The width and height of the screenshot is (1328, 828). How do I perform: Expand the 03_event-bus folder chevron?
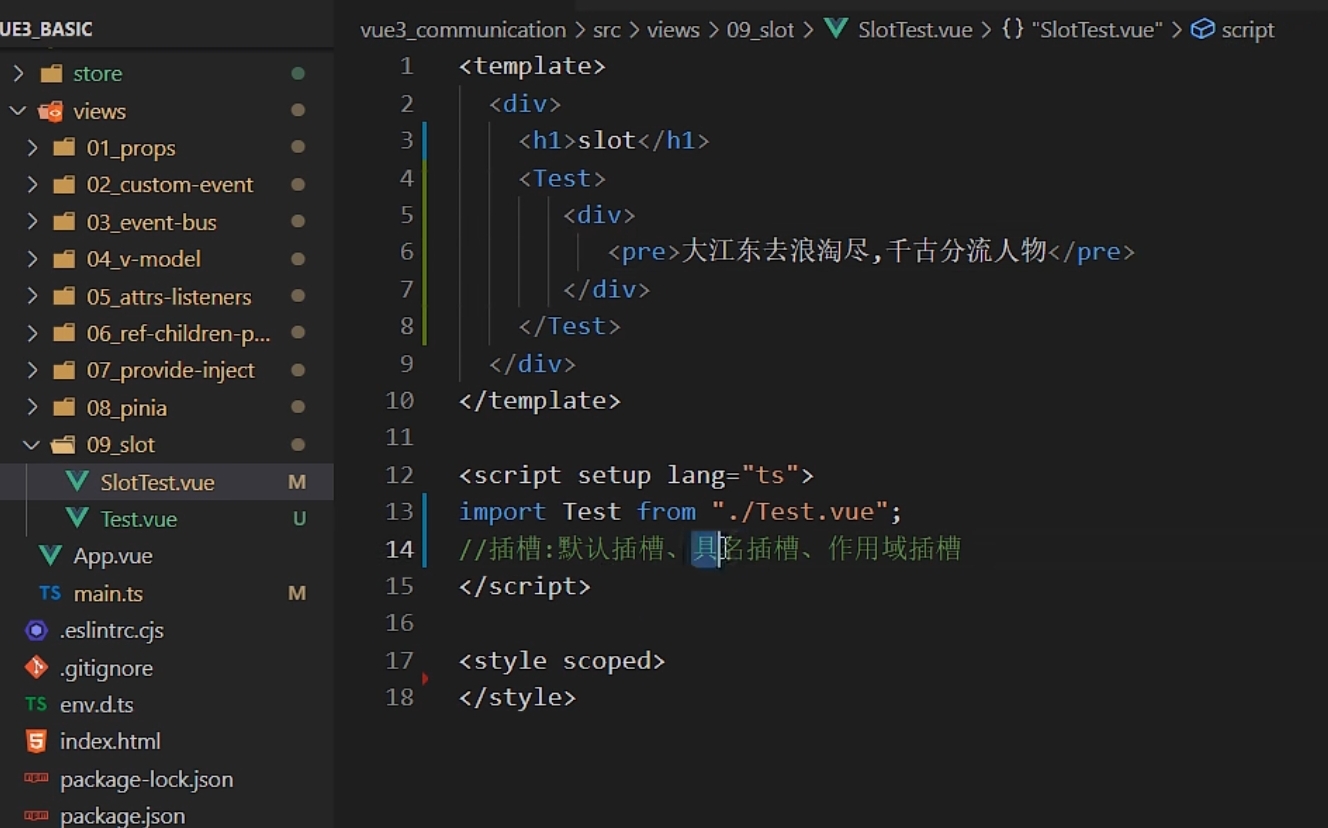tap(32, 222)
